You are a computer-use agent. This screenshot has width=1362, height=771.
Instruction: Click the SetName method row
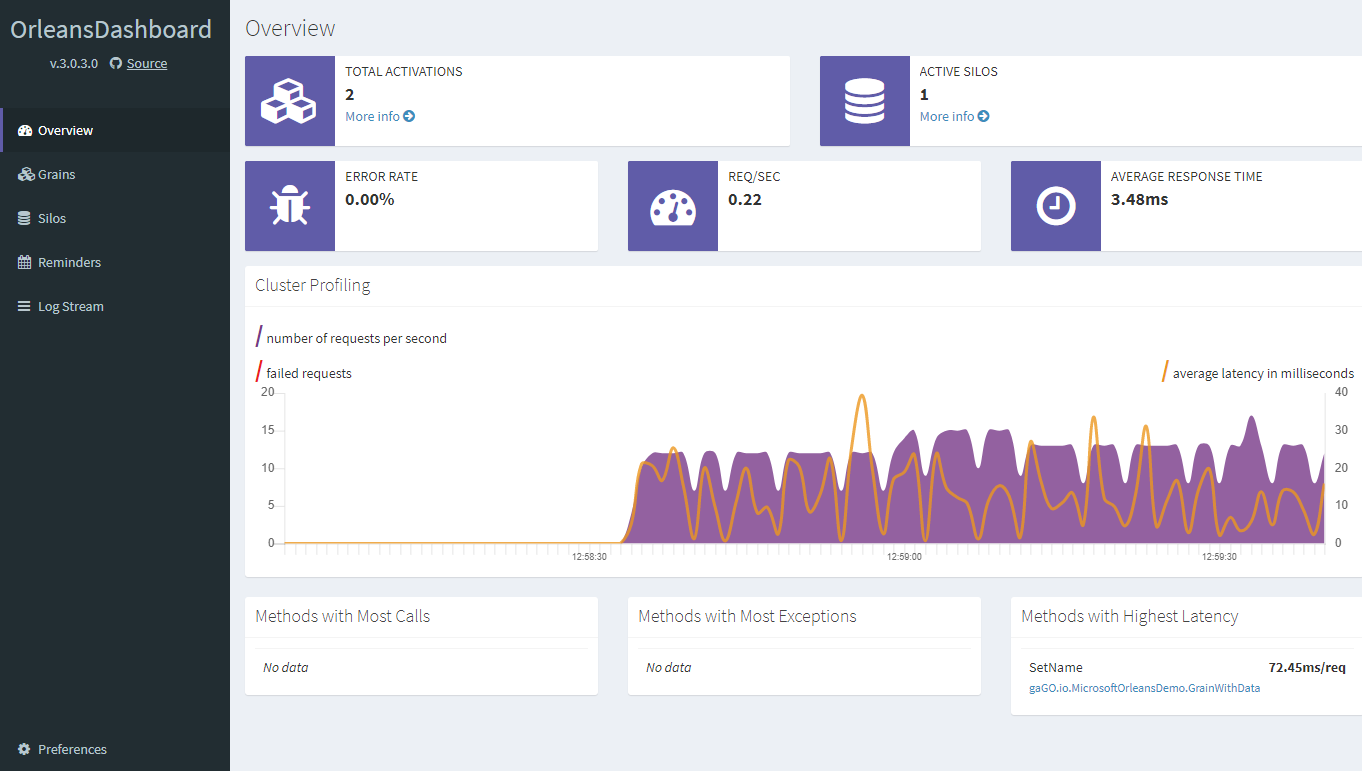click(1187, 677)
